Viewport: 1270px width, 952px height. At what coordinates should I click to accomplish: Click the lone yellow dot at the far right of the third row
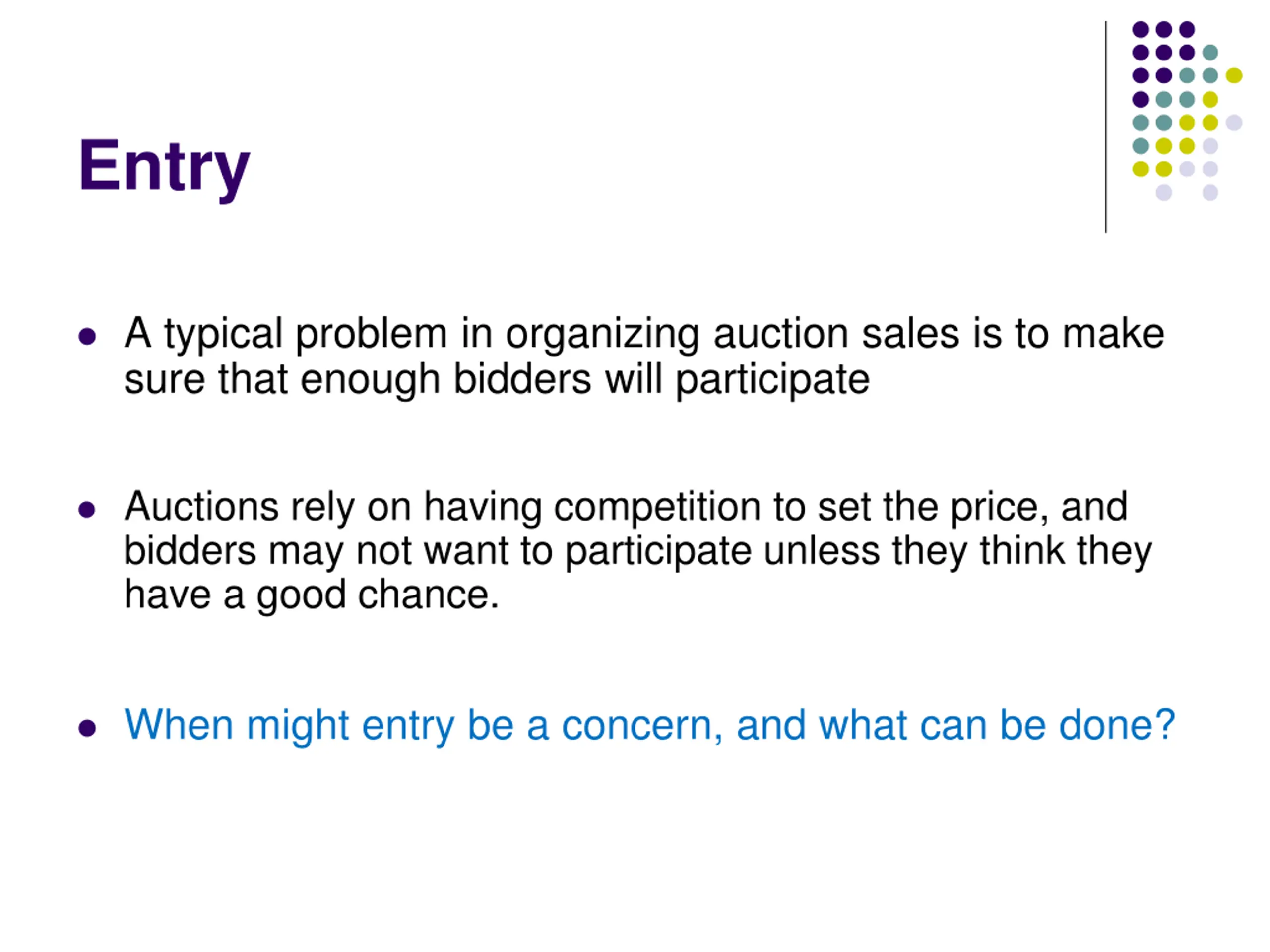[x=1234, y=76]
